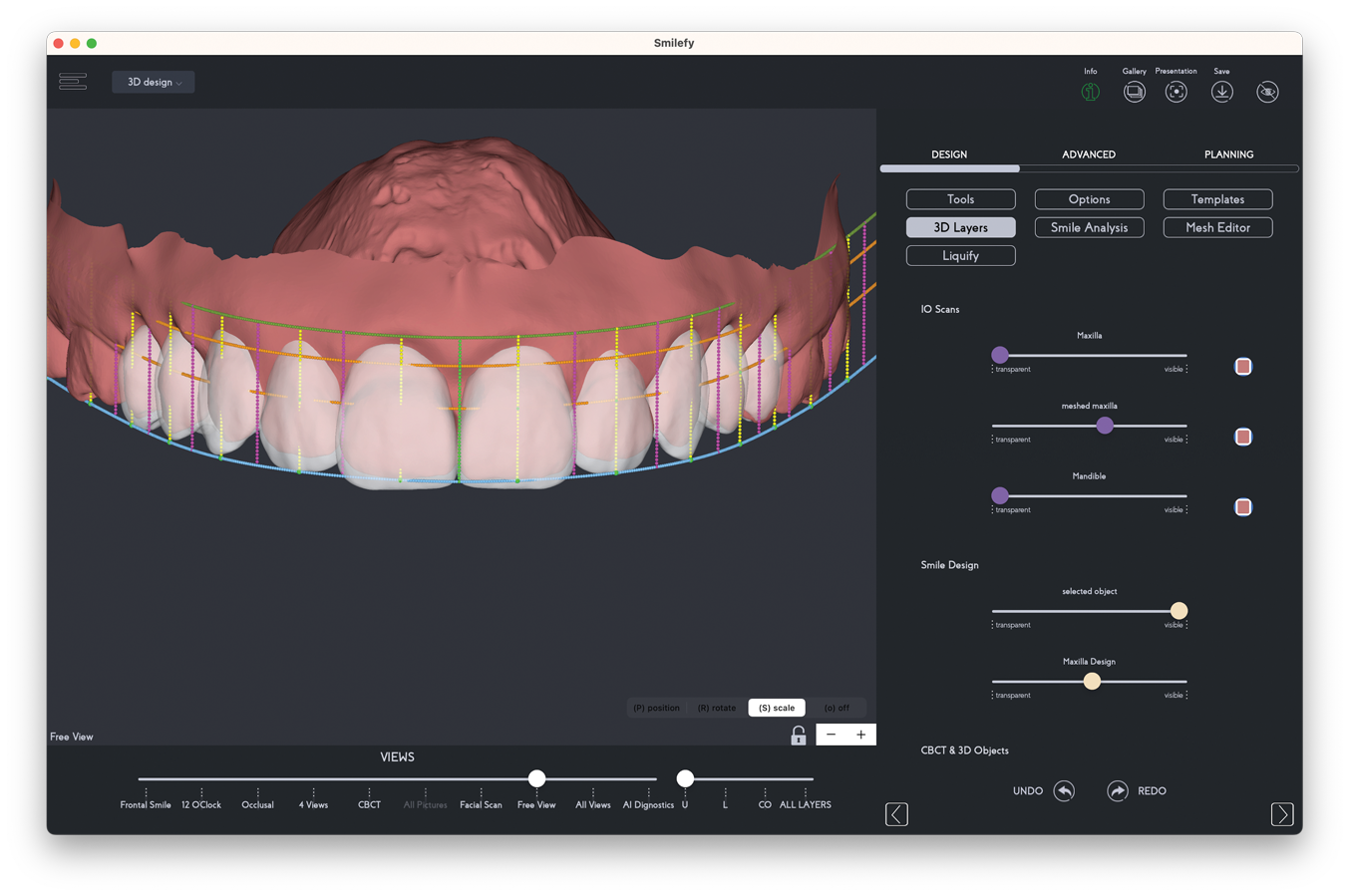Toggle the viewport lock icon
This screenshot has width=1349, height=896.
(x=798, y=736)
